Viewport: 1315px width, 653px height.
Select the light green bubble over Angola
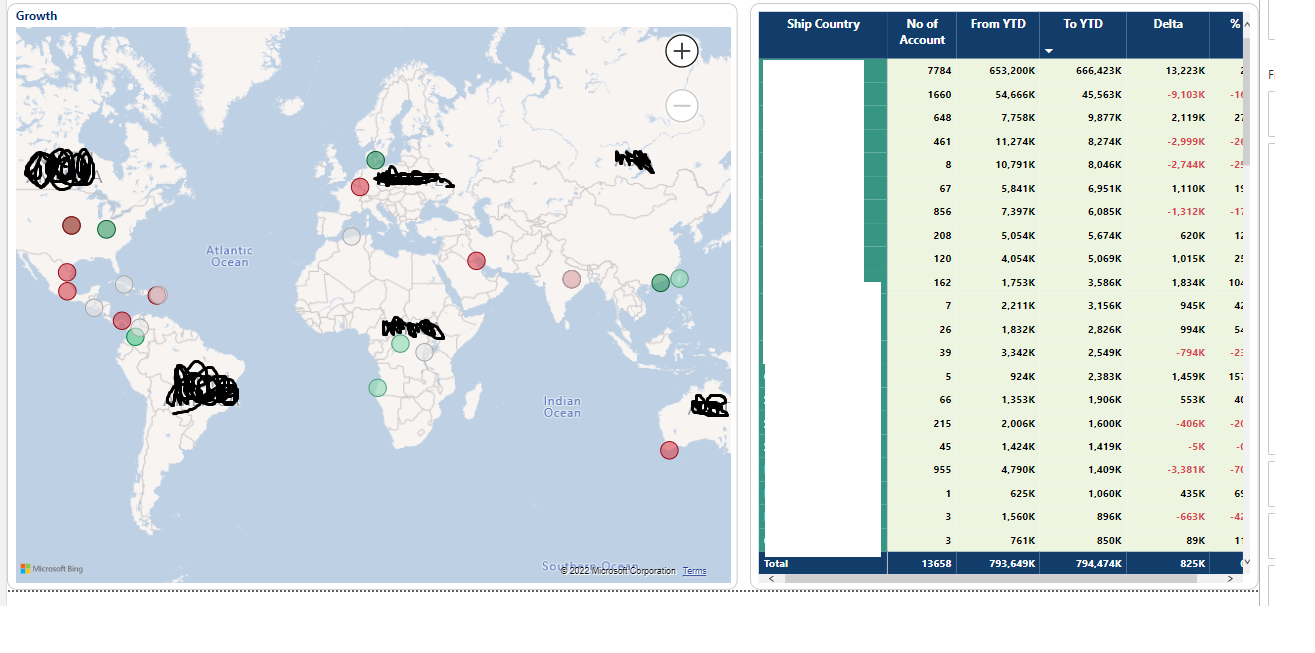(x=377, y=388)
